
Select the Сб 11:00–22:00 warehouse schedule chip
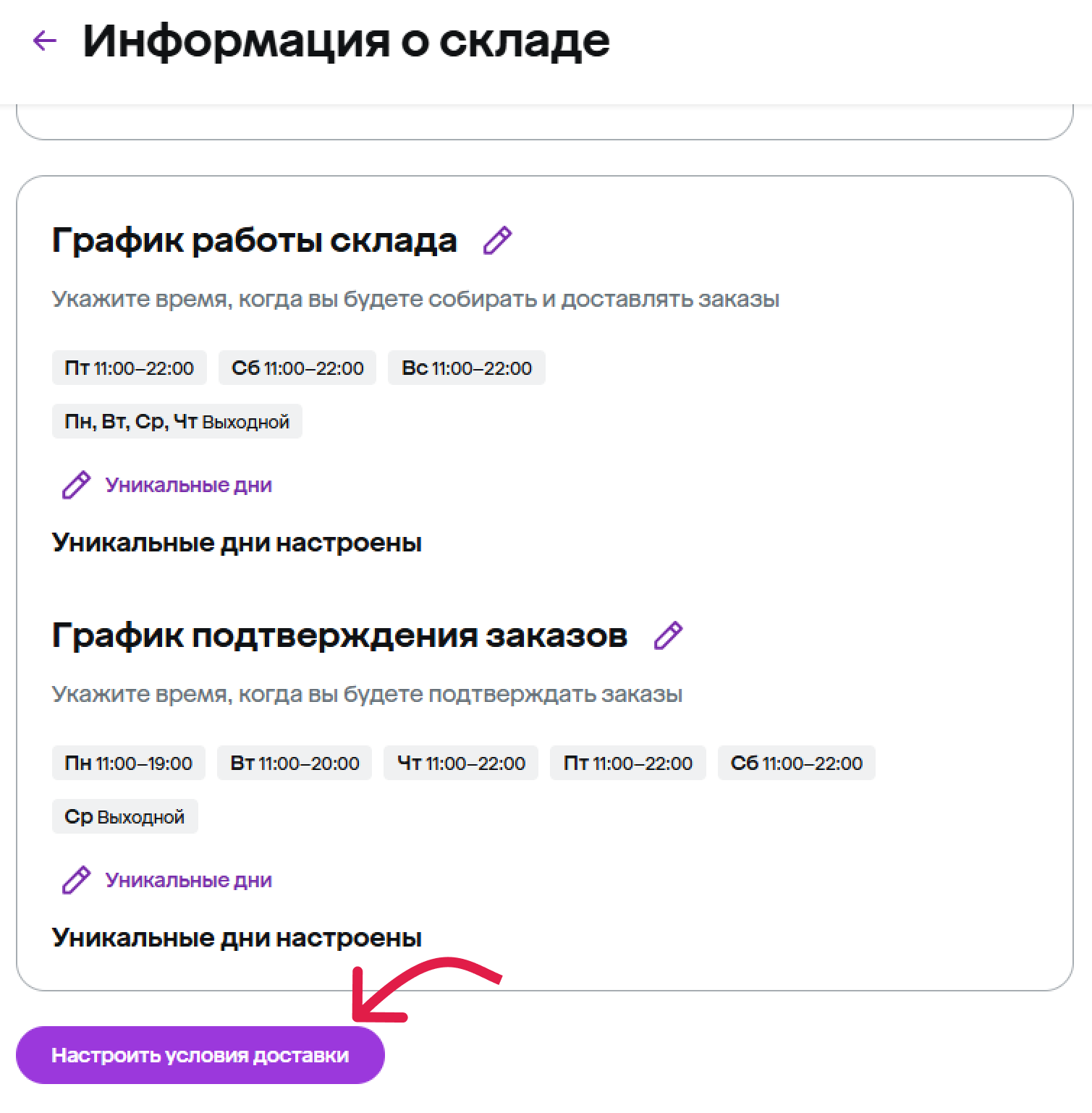click(297, 368)
